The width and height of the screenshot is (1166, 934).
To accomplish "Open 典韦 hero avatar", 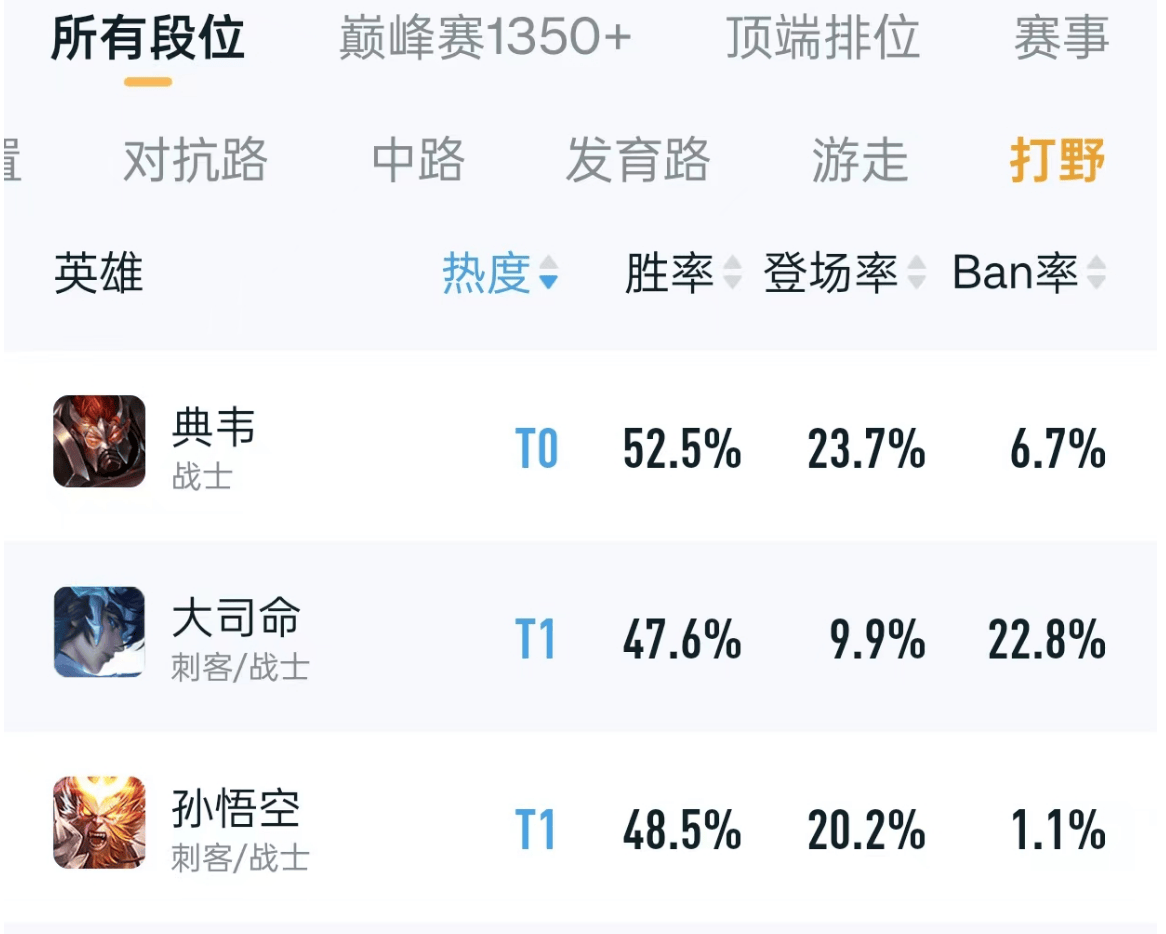I will [x=99, y=441].
